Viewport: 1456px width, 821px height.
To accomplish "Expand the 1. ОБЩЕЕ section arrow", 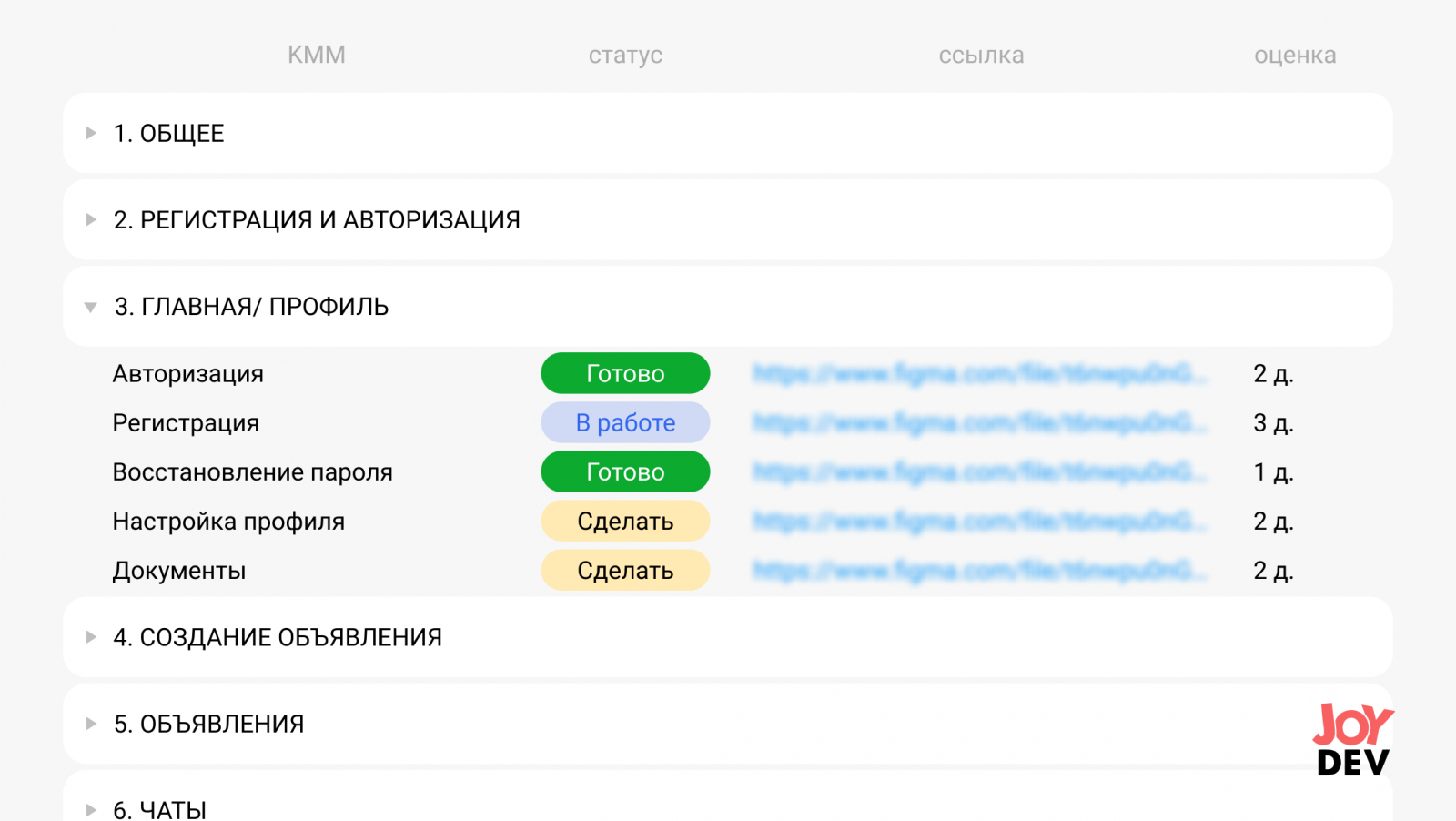I will [91, 133].
